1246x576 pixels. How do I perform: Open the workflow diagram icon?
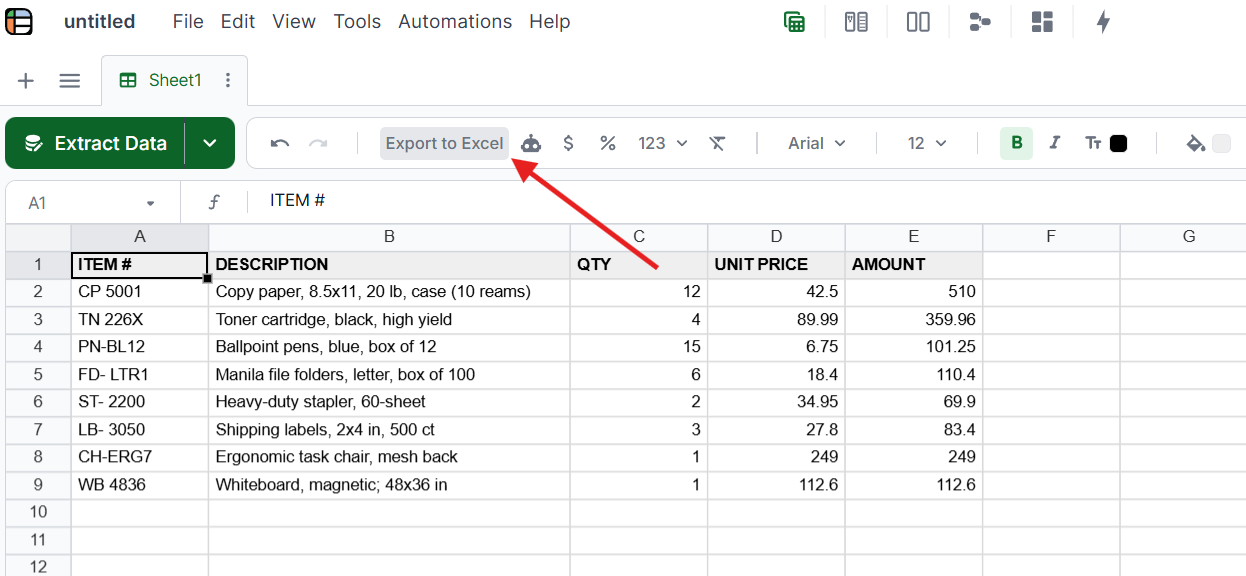point(980,22)
